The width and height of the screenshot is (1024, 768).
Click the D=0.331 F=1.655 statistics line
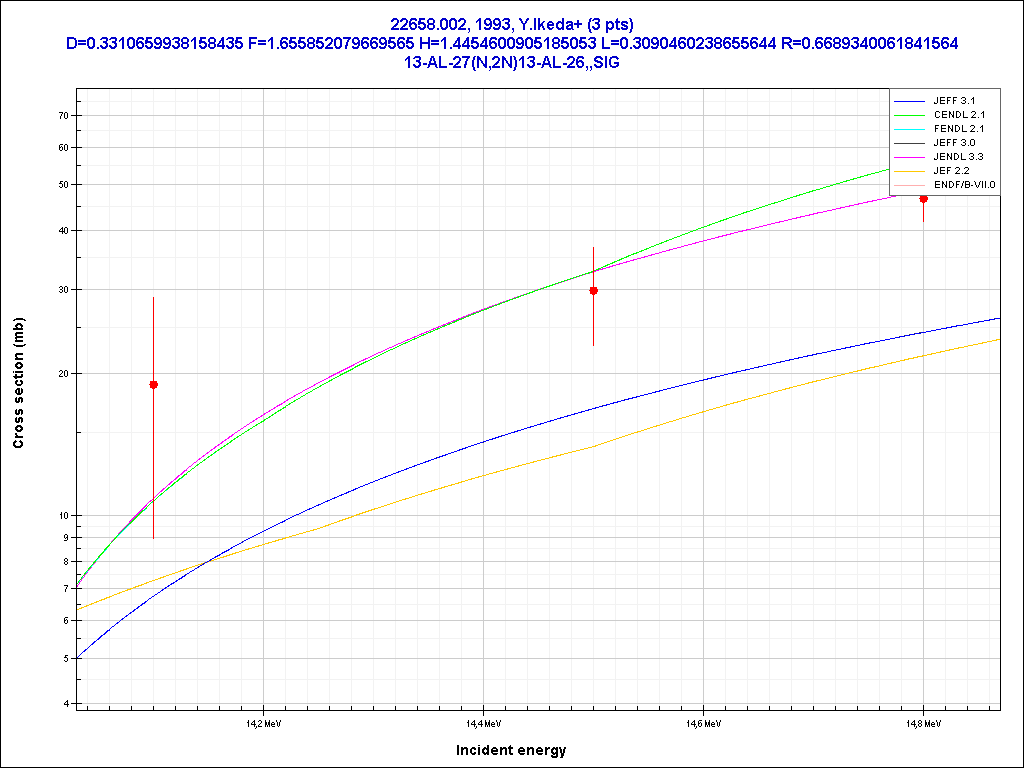(x=511, y=43)
